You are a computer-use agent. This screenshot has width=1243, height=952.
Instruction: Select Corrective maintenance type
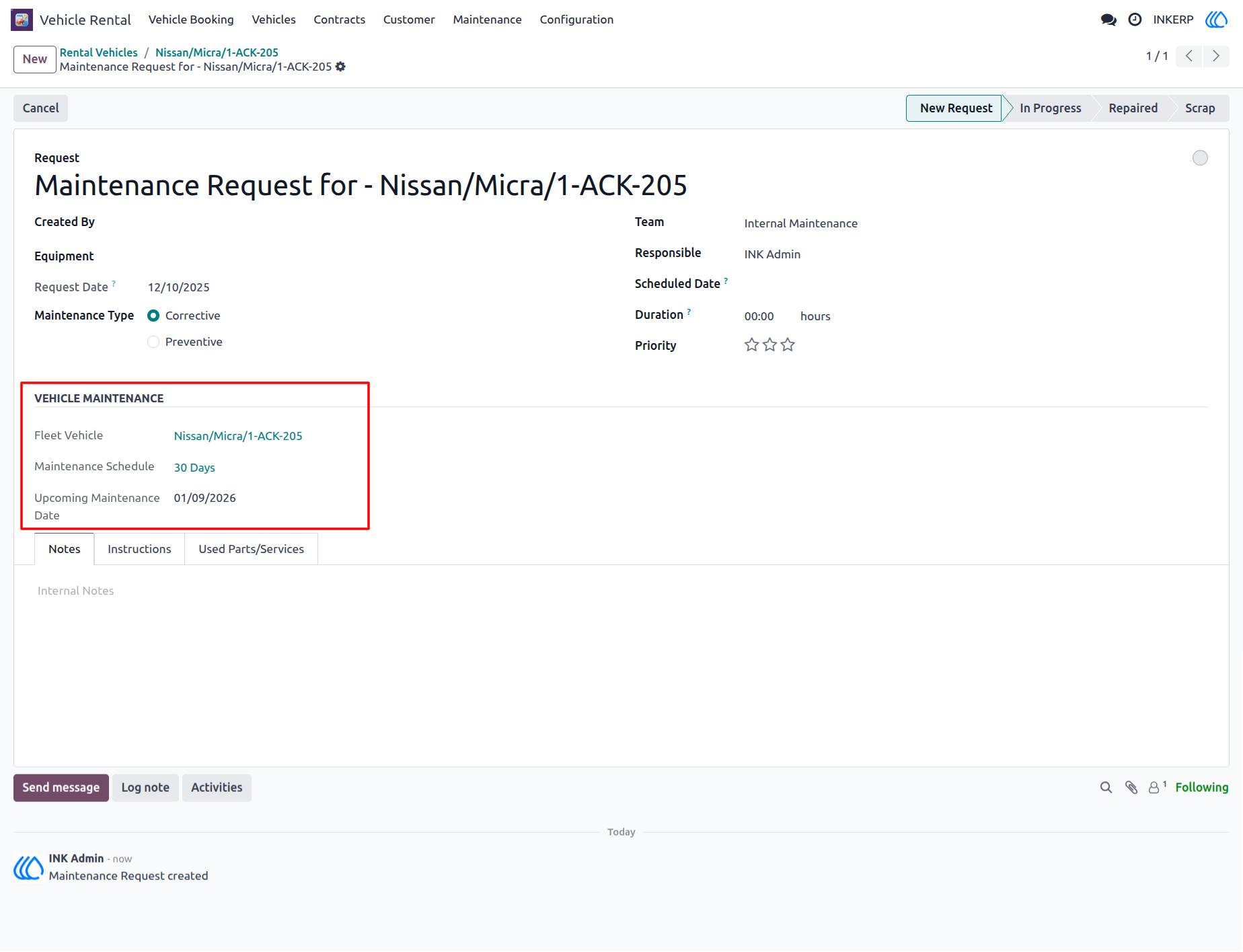coord(153,316)
